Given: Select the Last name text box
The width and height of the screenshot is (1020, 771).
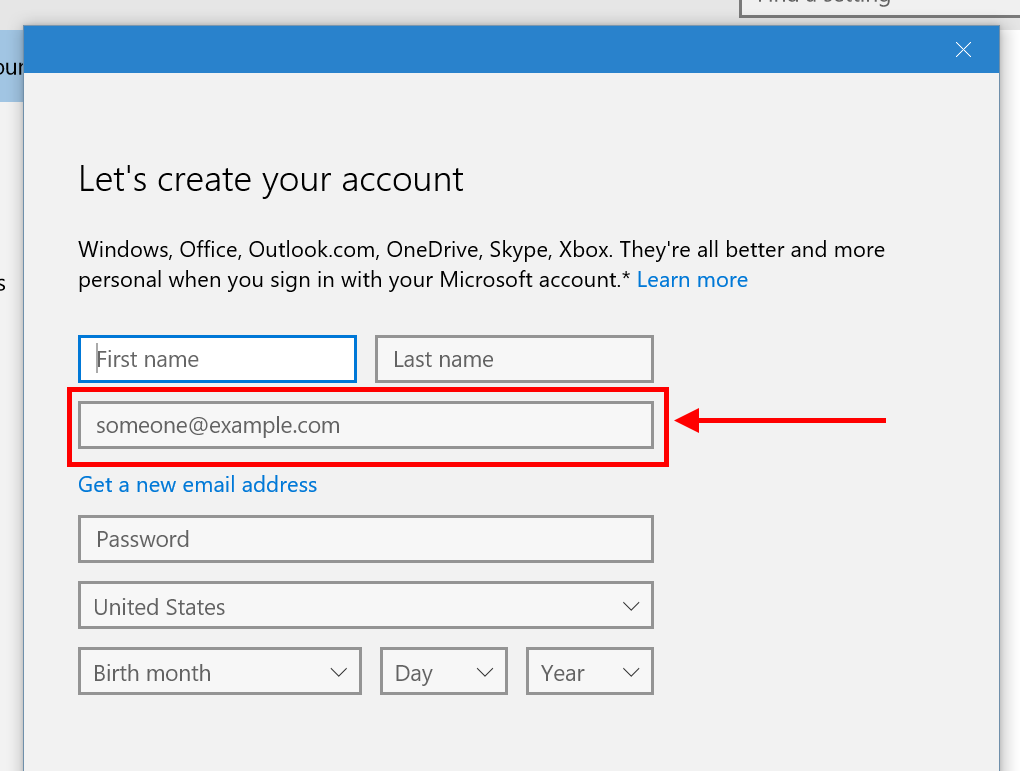Looking at the screenshot, I should [x=514, y=358].
